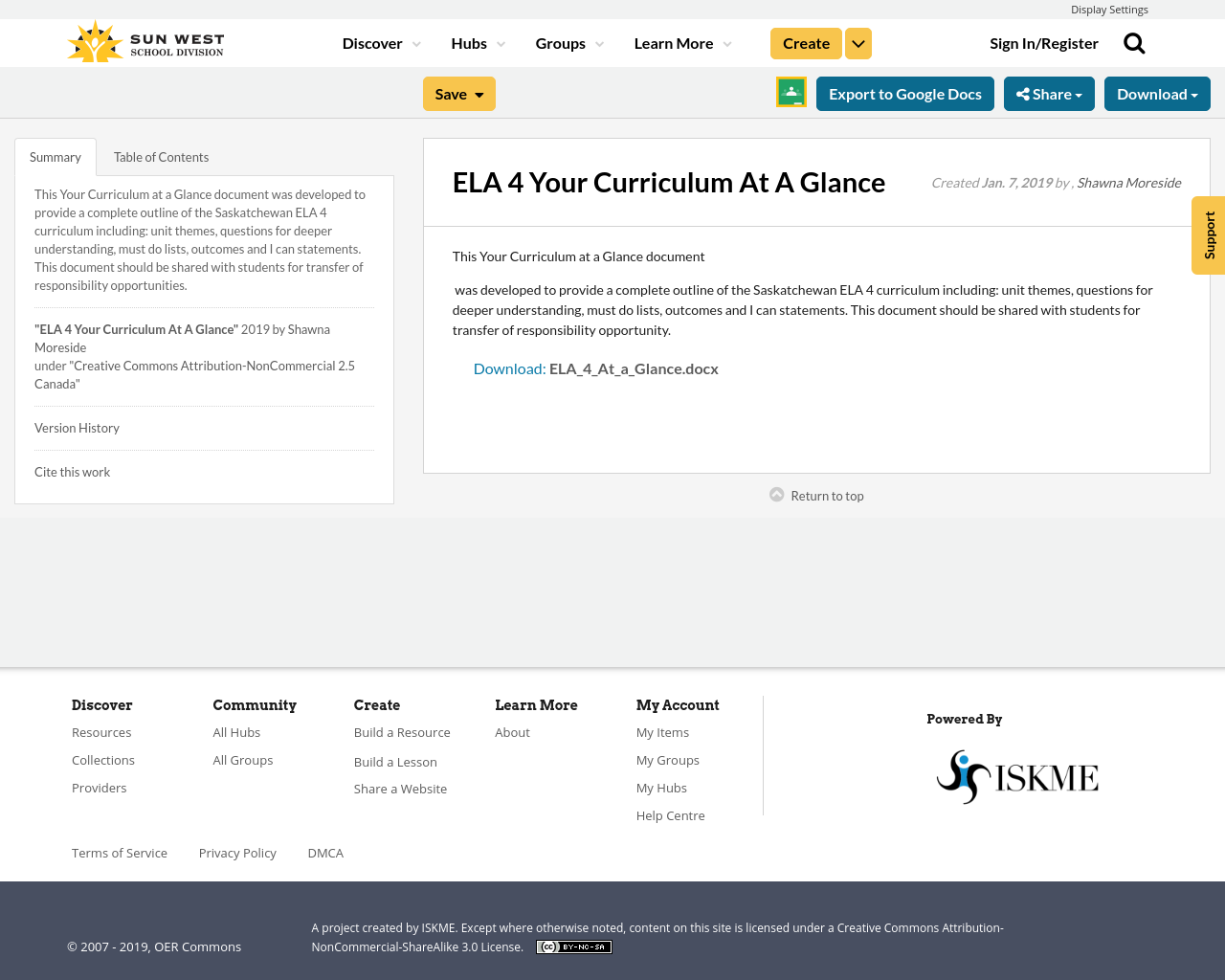
Task: Open the Discover menu
Action: pos(373,41)
